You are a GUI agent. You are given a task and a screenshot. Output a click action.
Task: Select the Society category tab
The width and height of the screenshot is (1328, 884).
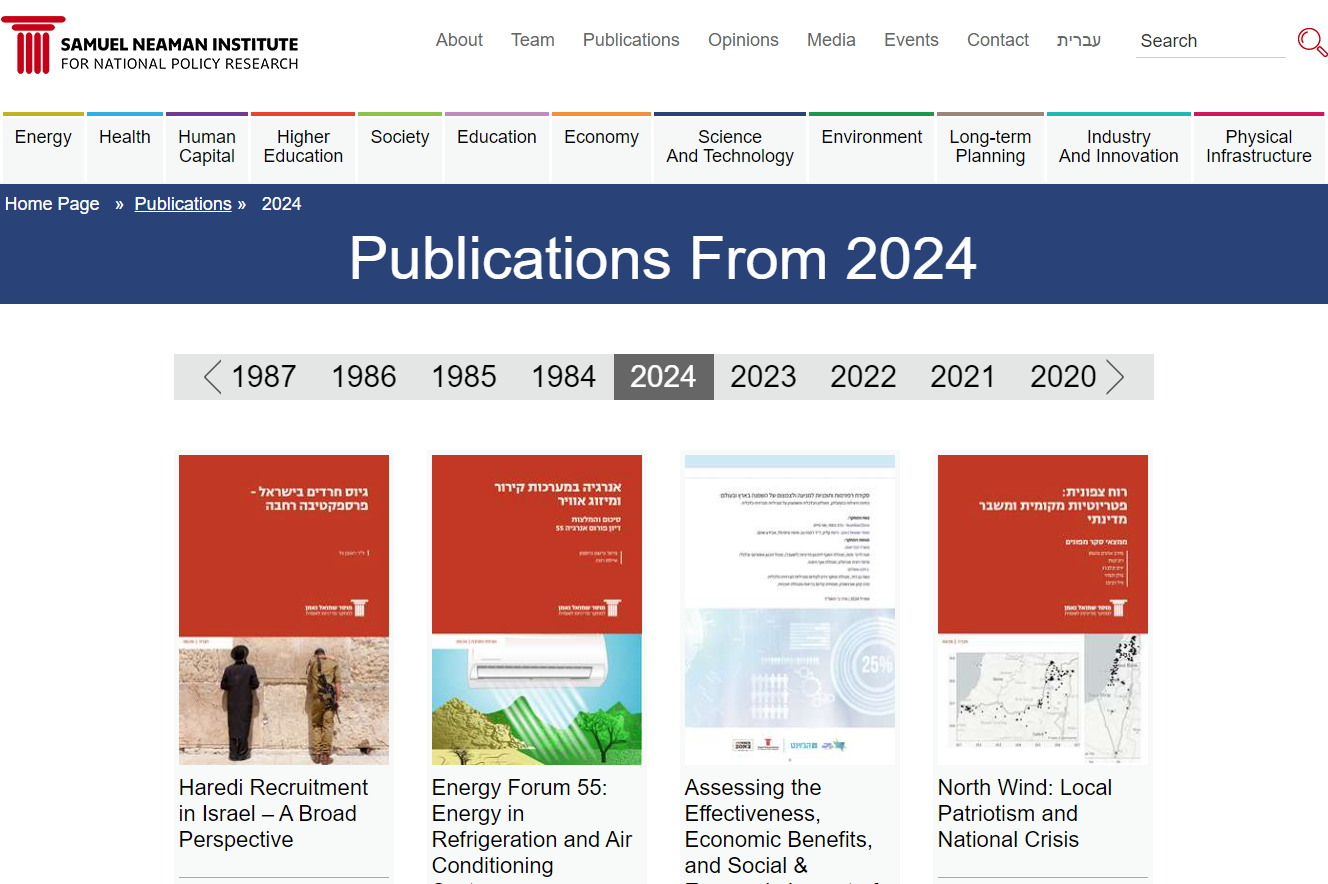pyautogui.click(x=400, y=147)
